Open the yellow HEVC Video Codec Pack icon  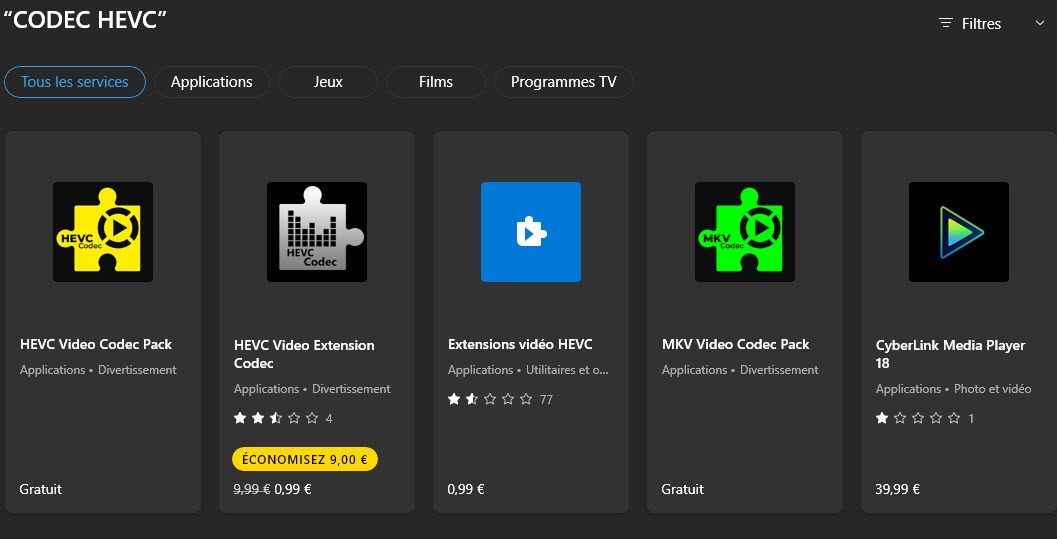[102, 232]
